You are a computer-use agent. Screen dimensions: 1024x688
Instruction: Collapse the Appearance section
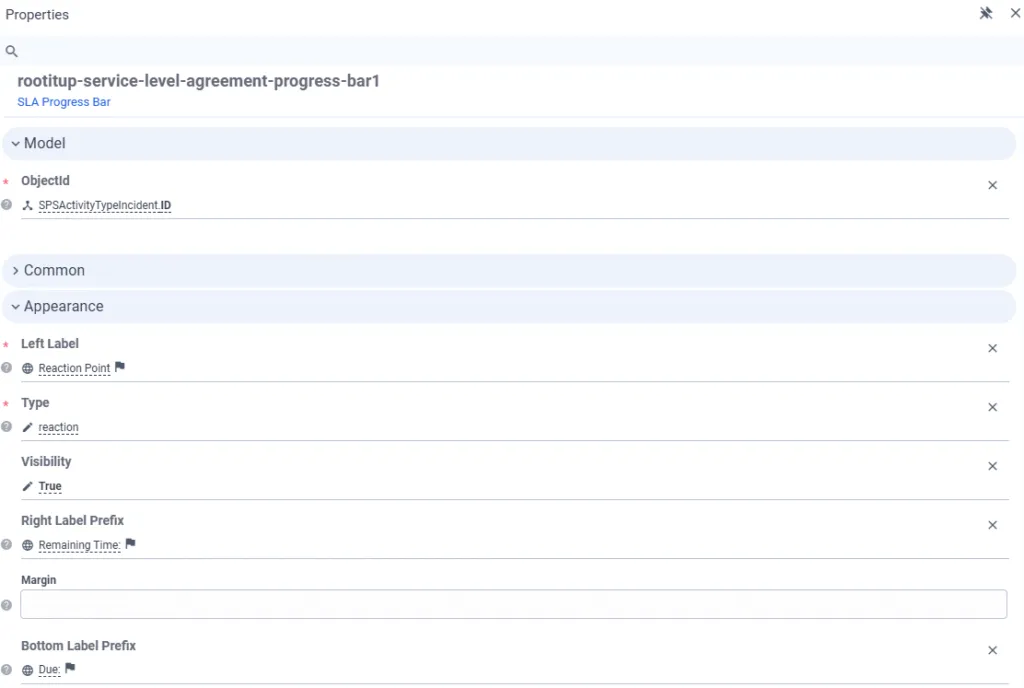click(x=15, y=306)
